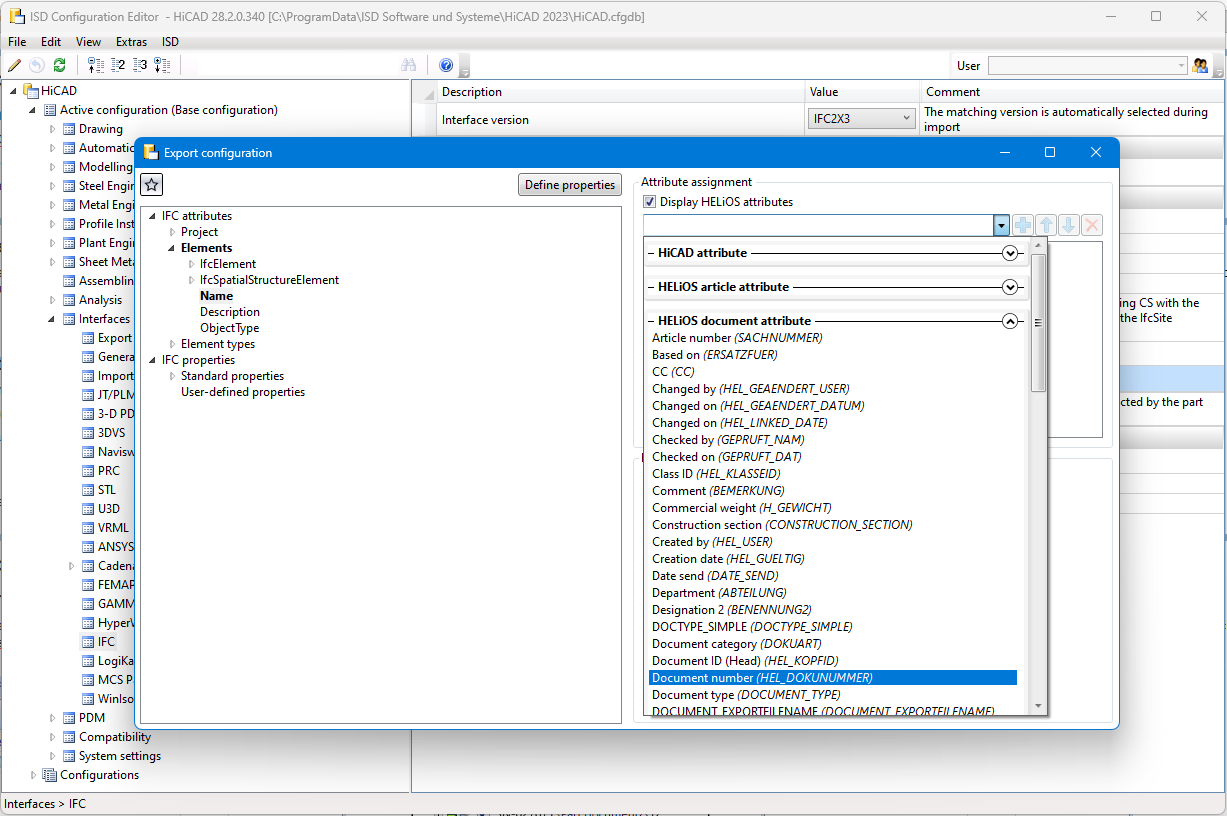The height and width of the screenshot is (816, 1227).
Task: Select the ObjectType tree item
Action: click(x=229, y=328)
